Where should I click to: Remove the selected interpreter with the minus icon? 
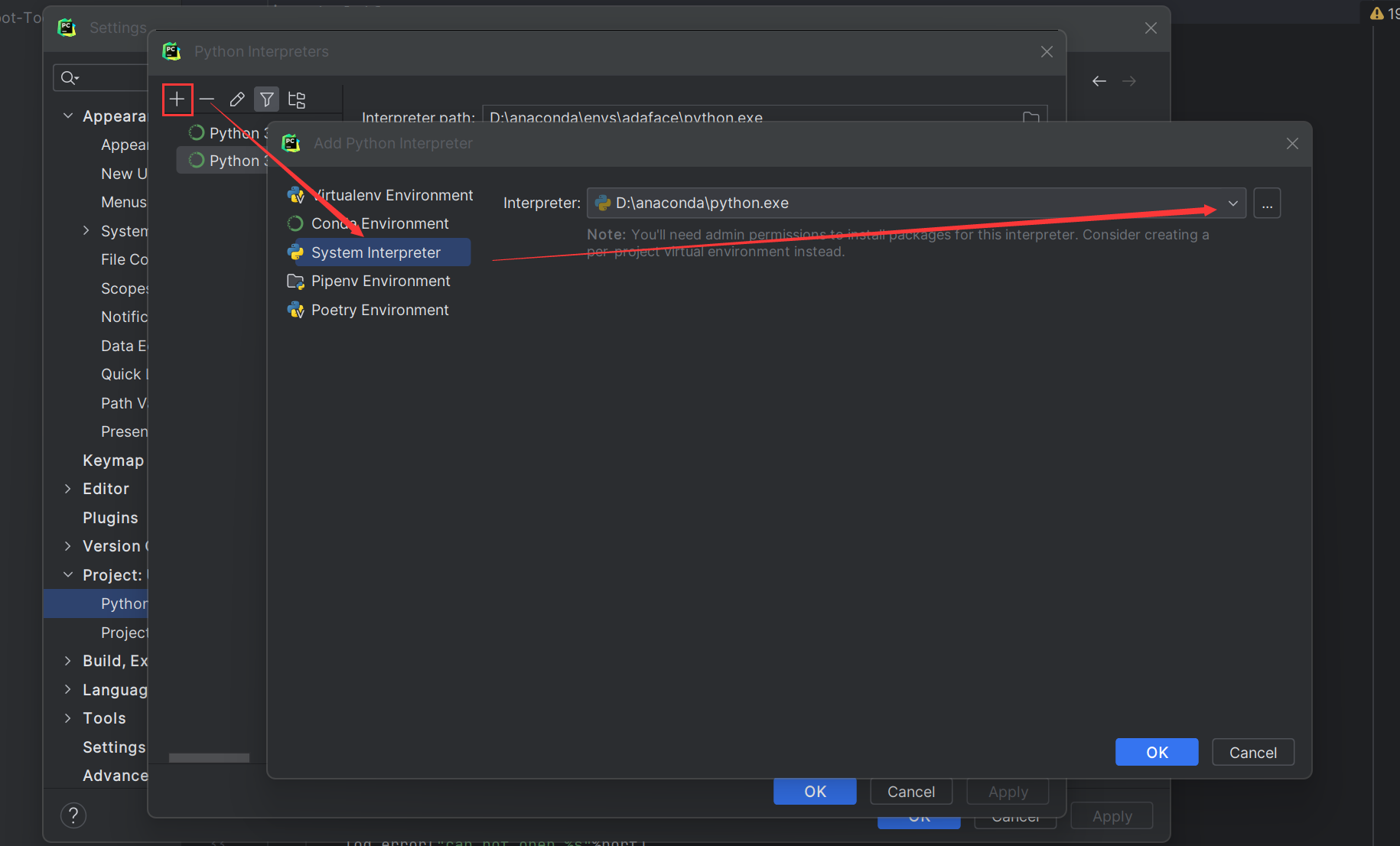pos(207,99)
